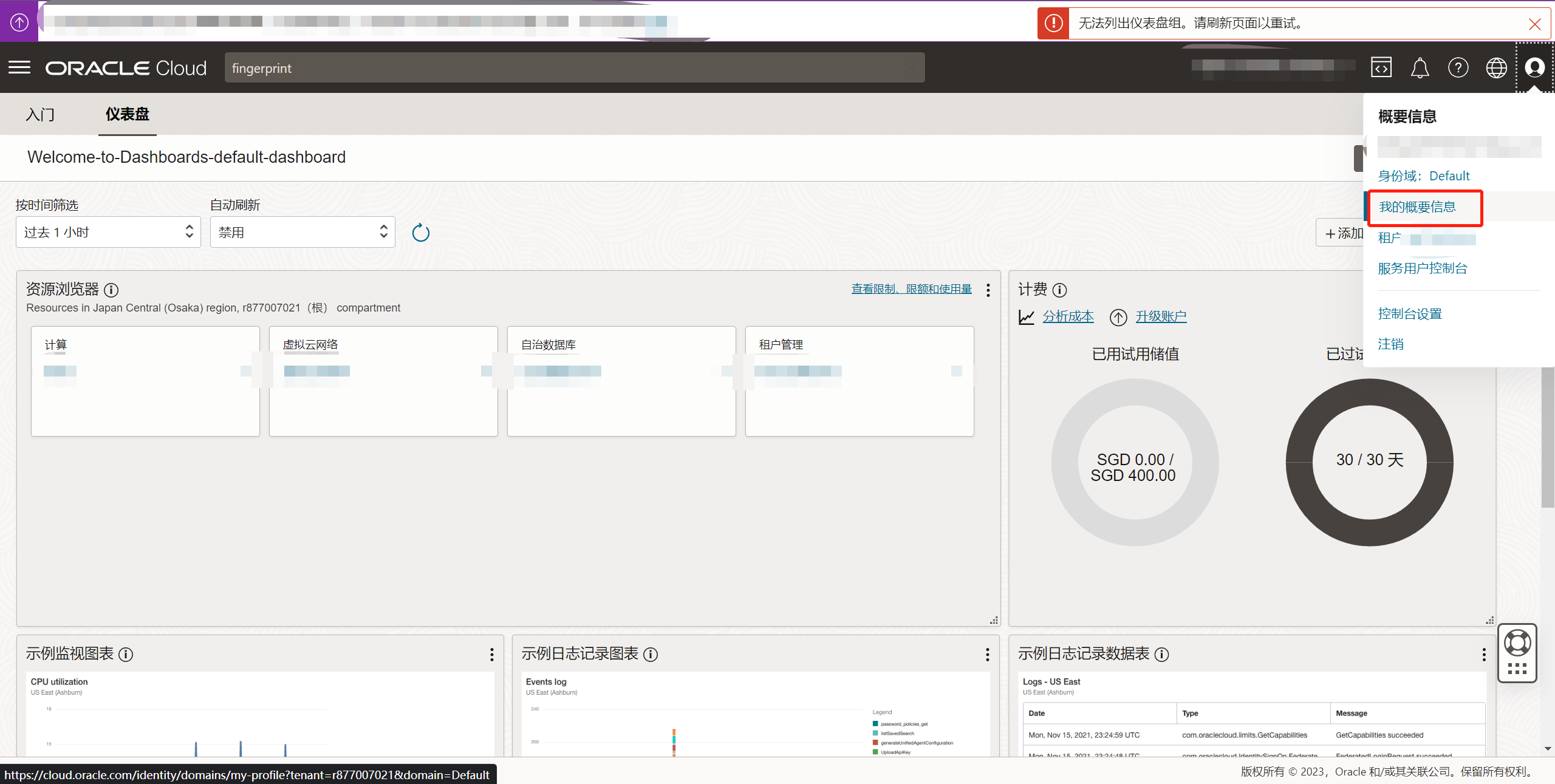Expand the 按时间筛选 time filter dropdown

(108, 232)
